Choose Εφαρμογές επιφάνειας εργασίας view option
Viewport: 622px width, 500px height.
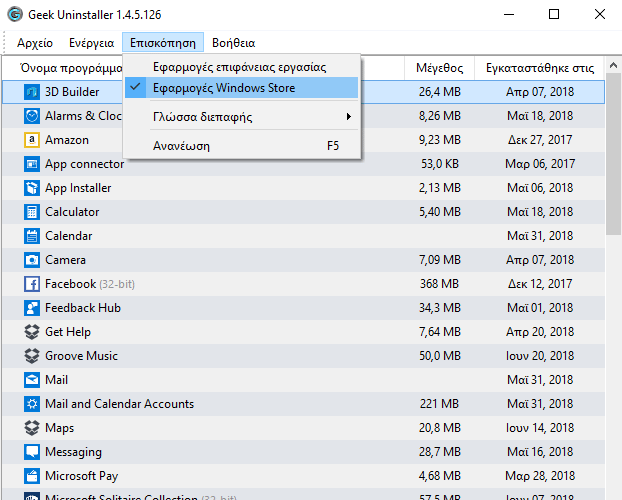coord(242,67)
